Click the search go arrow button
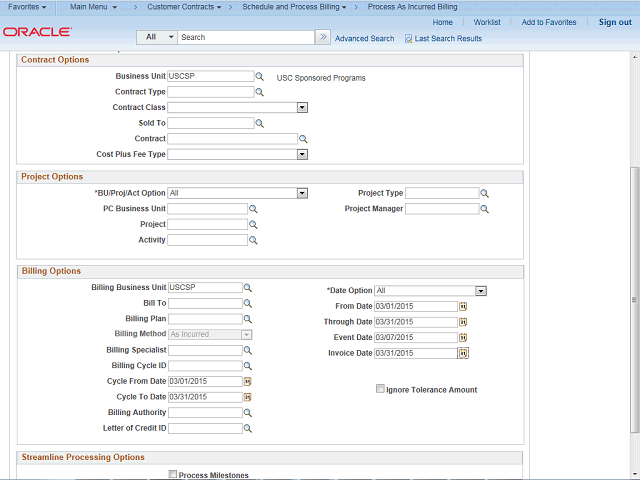The image size is (640, 480). pos(322,37)
